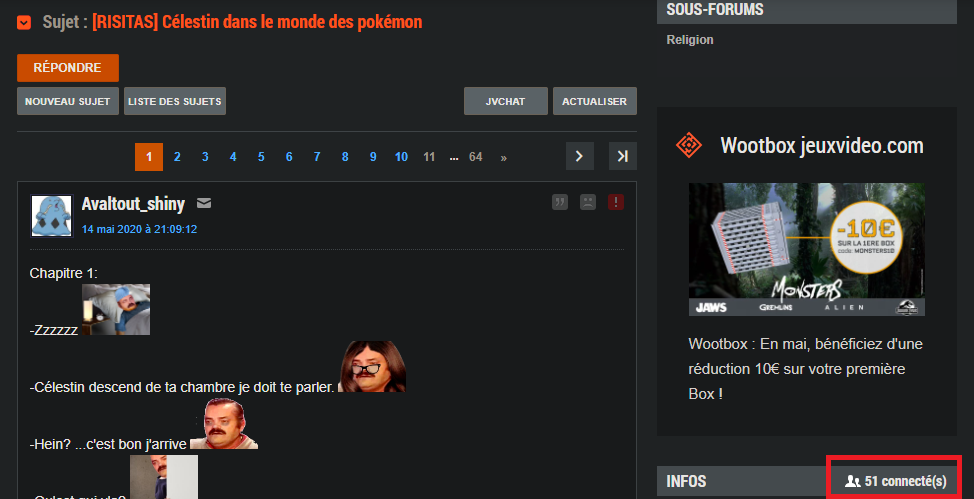Click the Wootbox En mai promo text

[x=806, y=369]
